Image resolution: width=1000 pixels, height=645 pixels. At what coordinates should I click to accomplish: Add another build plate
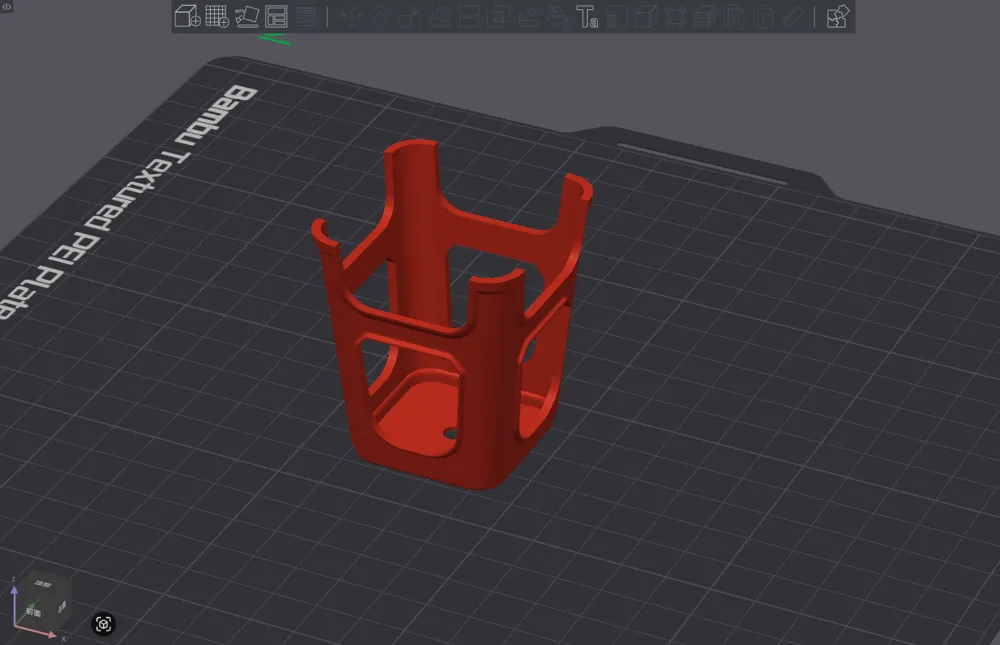point(215,15)
